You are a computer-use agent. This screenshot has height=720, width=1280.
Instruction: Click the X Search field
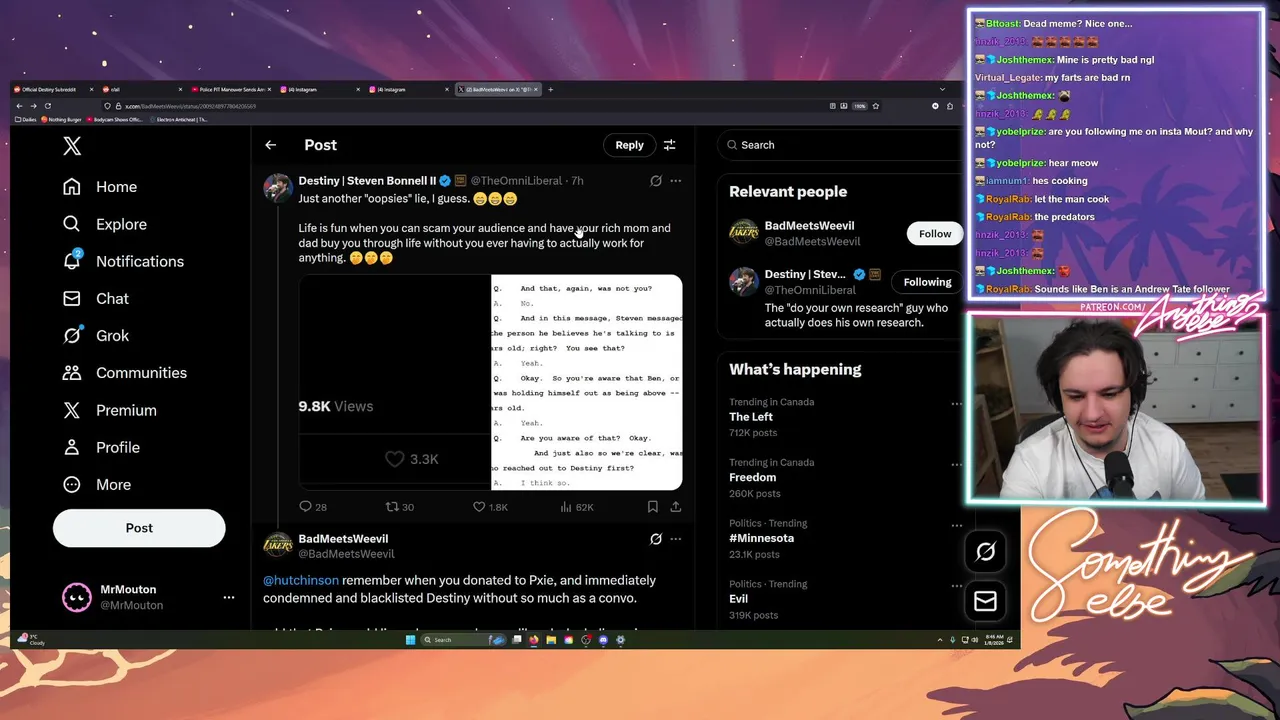point(840,145)
